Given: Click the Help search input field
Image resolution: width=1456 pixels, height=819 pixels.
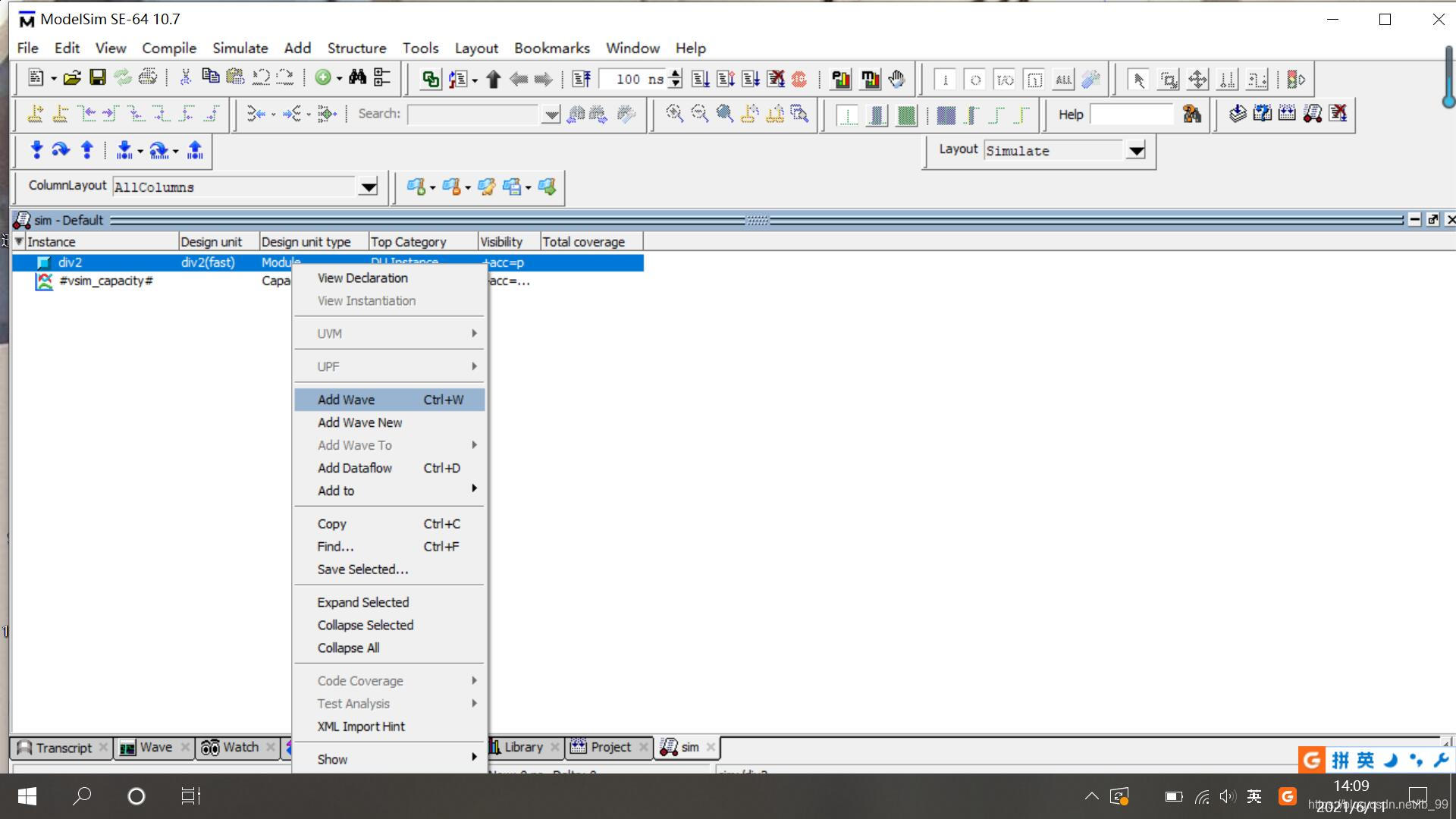Looking at the screenshot, I should pyautogui.click(x=1132, y=115).
